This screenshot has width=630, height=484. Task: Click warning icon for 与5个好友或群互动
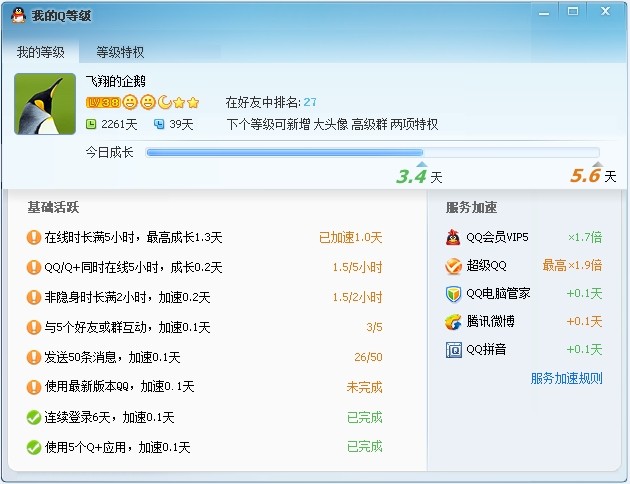34,327
